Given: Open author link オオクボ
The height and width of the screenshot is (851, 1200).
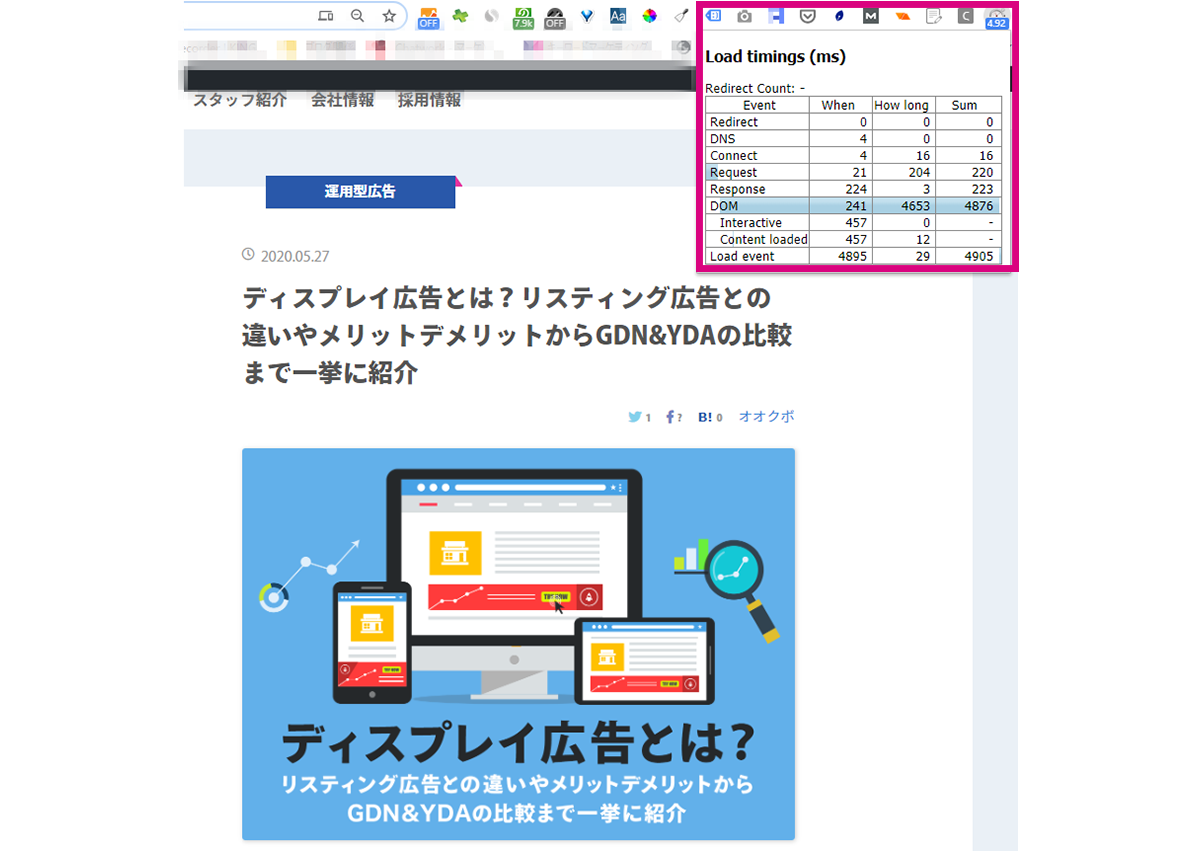Looking at the screenshot, I should click(x=766, y=417).
